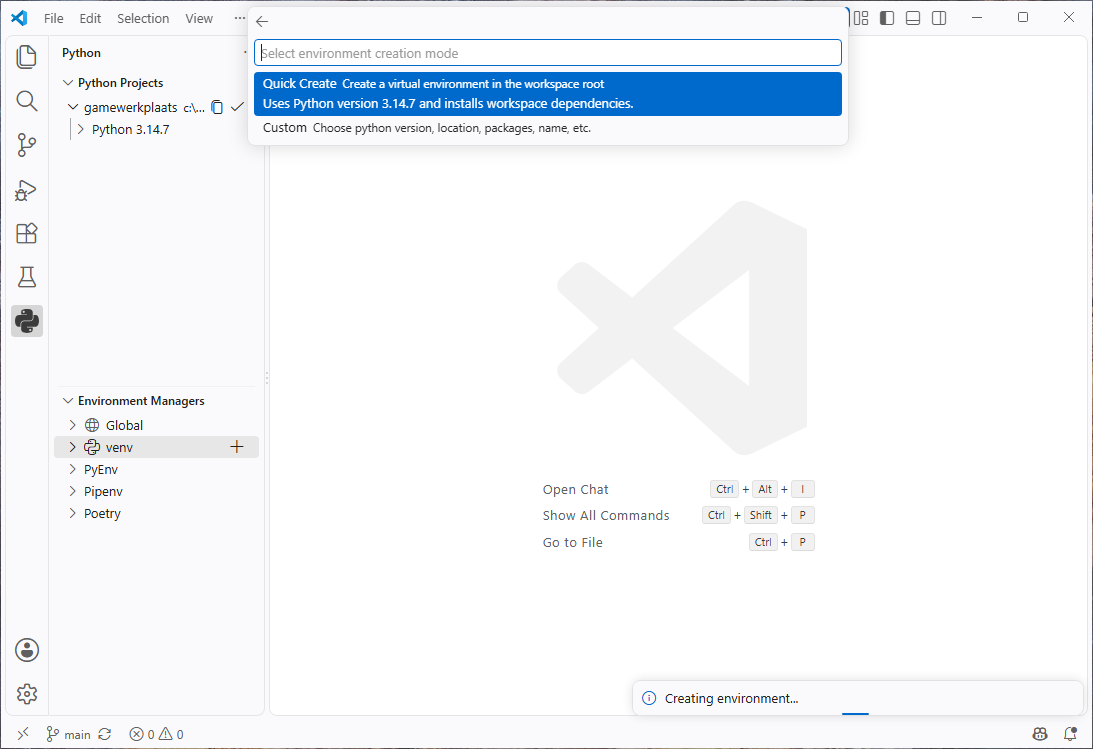Viewport: 1093px width, 749px height.
Task: Click the checkmark beside gamewerkplaats
Action: pyautogui.click(x=238, y=107)
